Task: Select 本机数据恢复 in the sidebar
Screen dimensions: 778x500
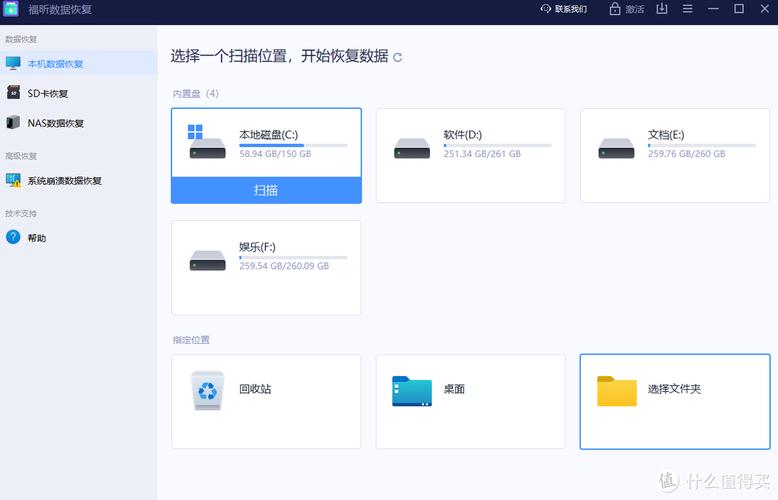Action: point(78,63)
